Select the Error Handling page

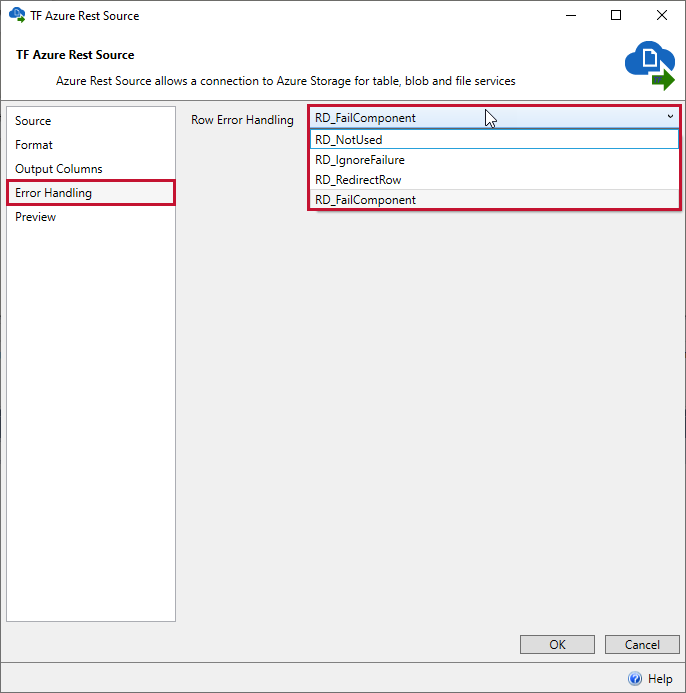click(91, 193)
